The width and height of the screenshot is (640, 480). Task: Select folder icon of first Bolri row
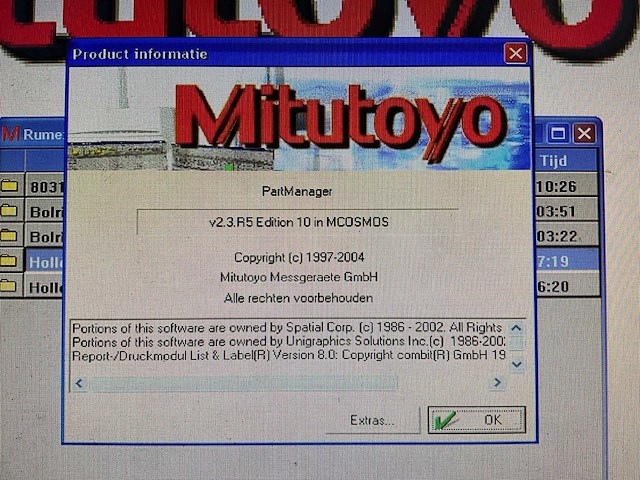[x=10, y=211]
